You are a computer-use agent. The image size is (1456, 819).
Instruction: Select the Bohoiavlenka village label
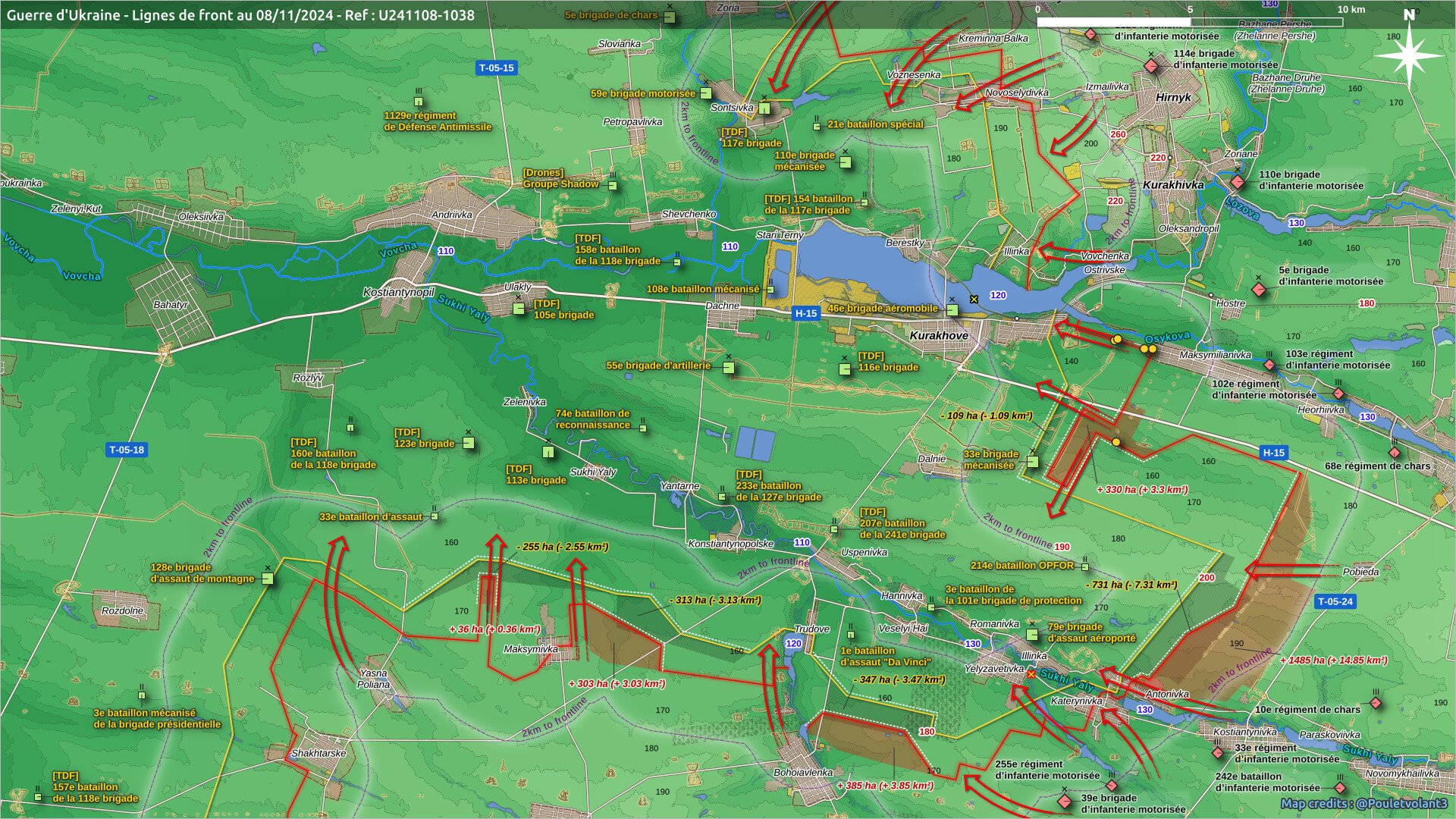[803, 773]
